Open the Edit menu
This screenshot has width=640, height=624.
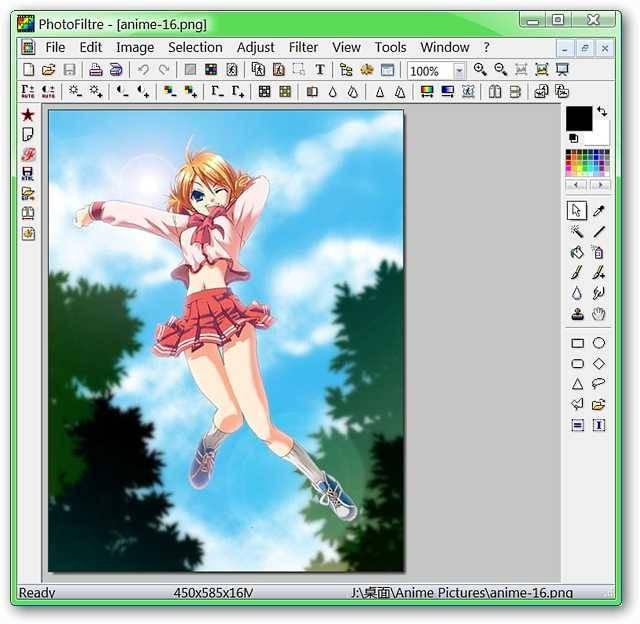91,47
